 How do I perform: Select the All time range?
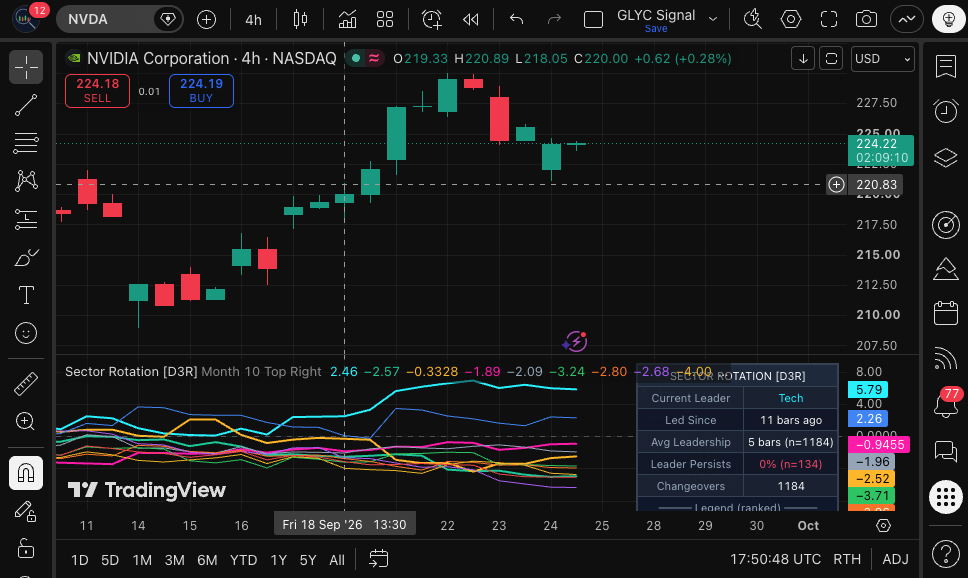click(x=337, y=560)
